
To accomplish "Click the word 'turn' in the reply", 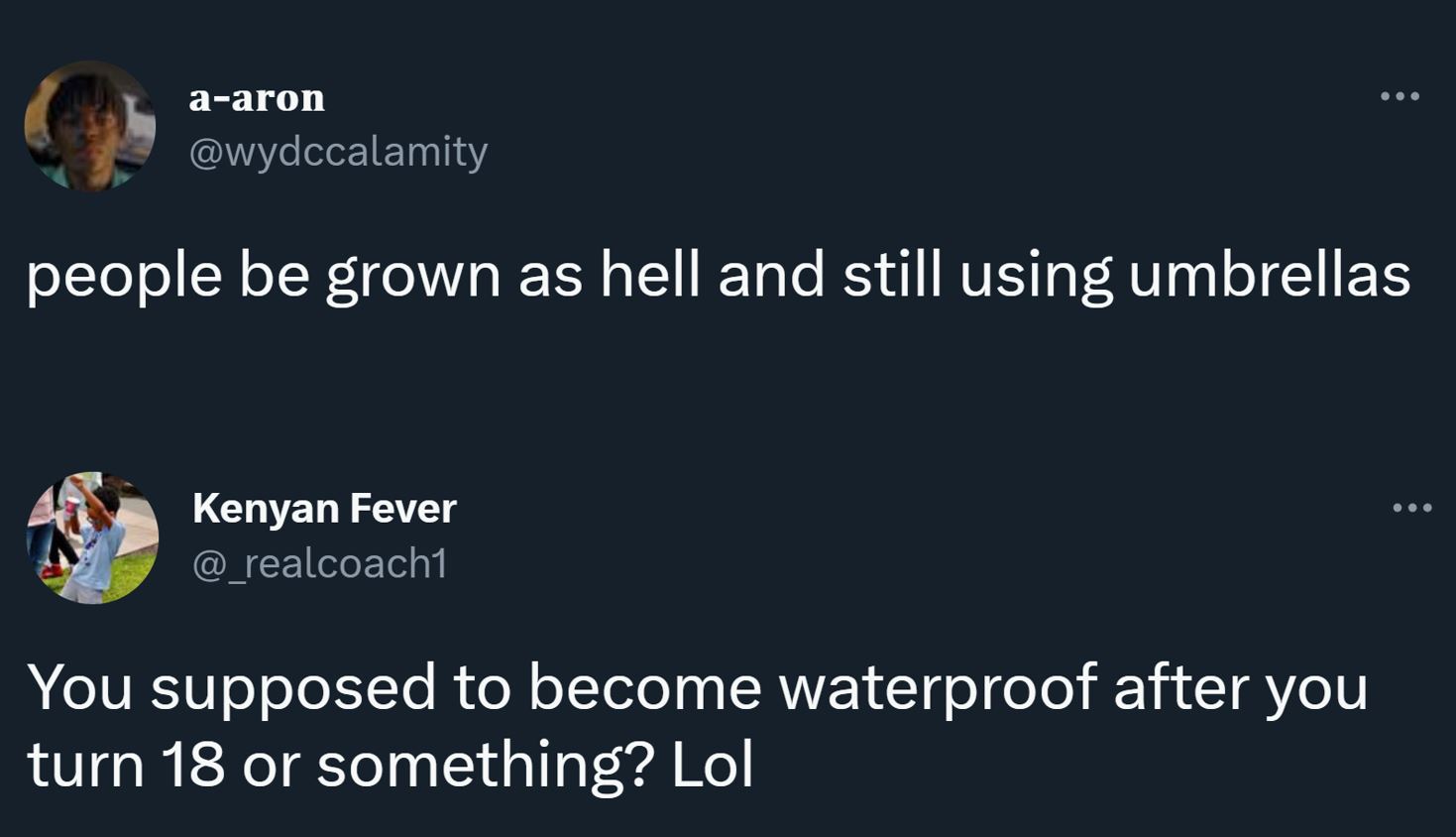I will point(85,765).
